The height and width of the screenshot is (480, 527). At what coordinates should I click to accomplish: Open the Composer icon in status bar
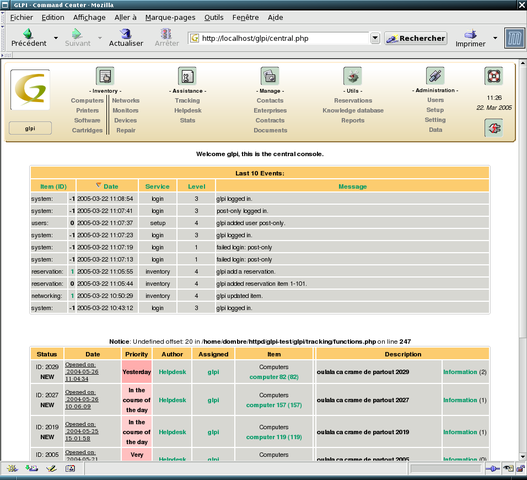click(51, 468)
